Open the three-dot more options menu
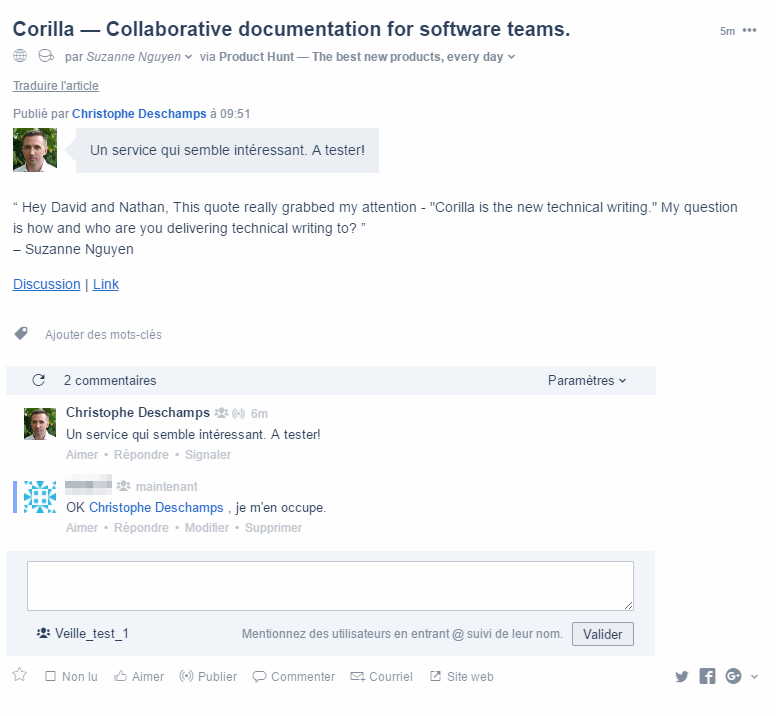Image resolution: width=776 pixels, height=716 pixels. coord(750,30)
